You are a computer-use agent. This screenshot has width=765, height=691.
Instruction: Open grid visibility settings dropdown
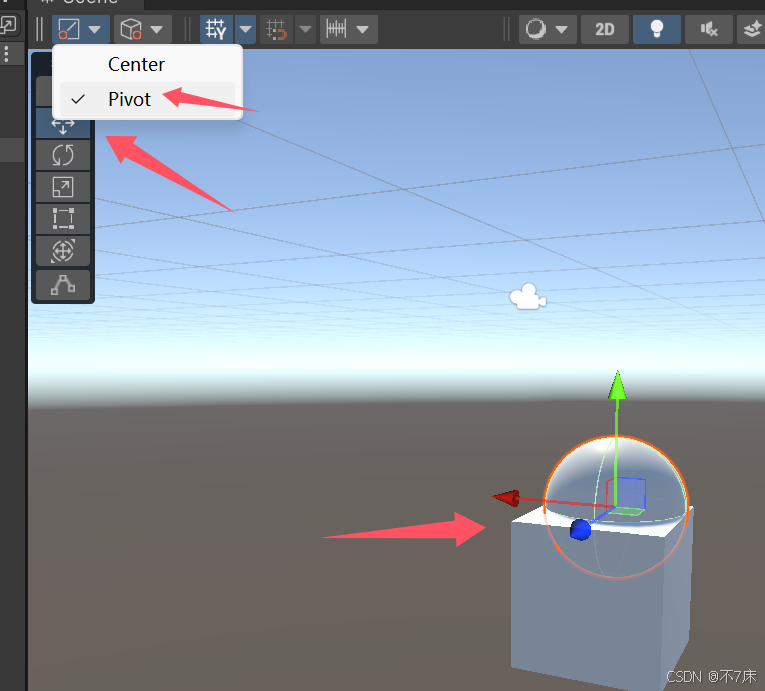click(245, 29)
